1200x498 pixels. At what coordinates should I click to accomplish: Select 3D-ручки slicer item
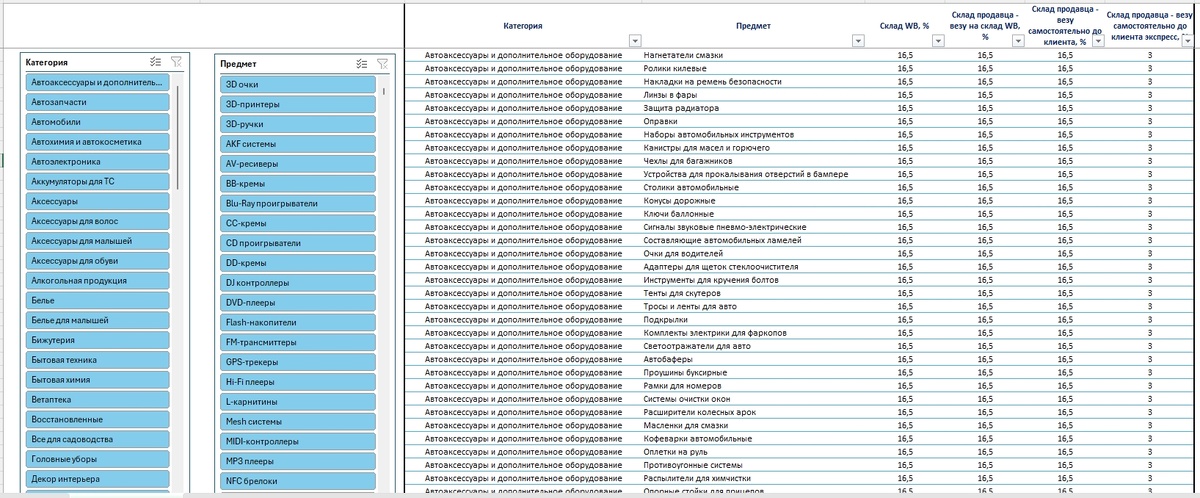[297, 124]
